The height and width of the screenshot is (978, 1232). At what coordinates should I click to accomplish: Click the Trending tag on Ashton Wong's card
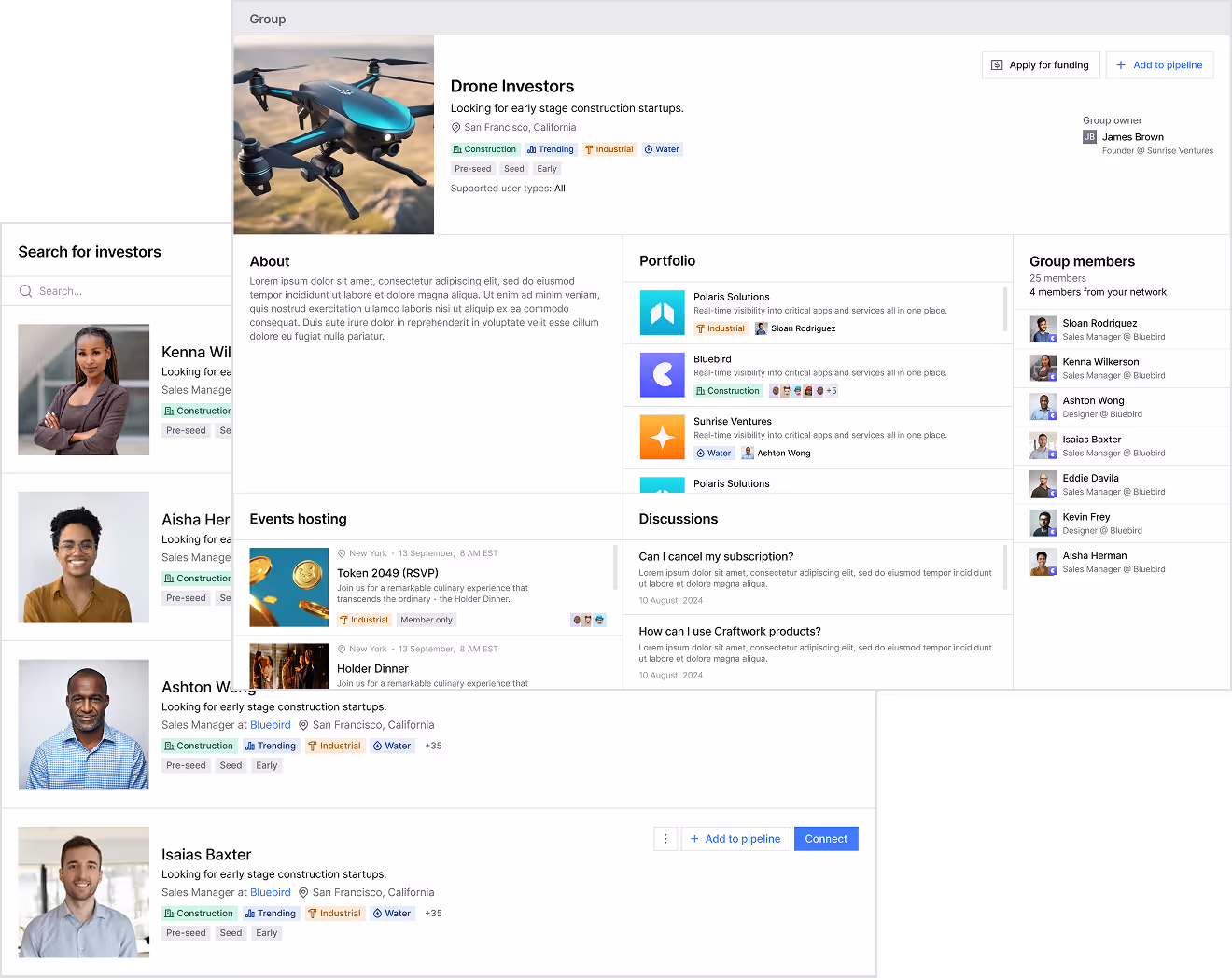click(x=271, y=747)
